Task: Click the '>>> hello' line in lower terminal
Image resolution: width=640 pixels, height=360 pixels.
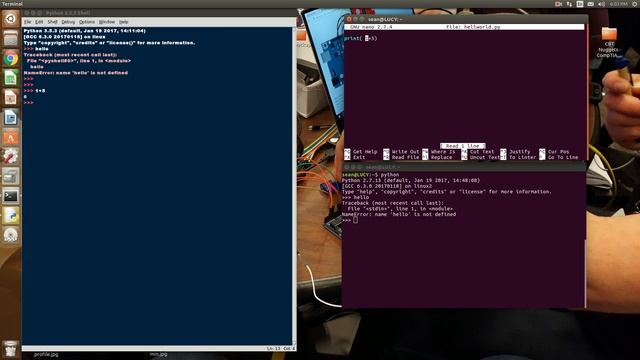Action: tap(356, 197)
